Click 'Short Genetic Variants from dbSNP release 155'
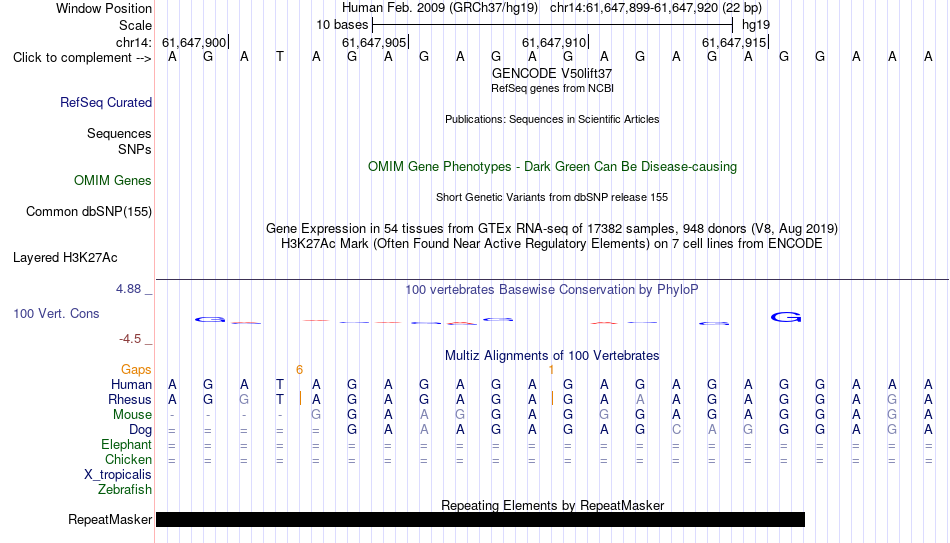The image size is (950, 543). (x=552, y=198)
